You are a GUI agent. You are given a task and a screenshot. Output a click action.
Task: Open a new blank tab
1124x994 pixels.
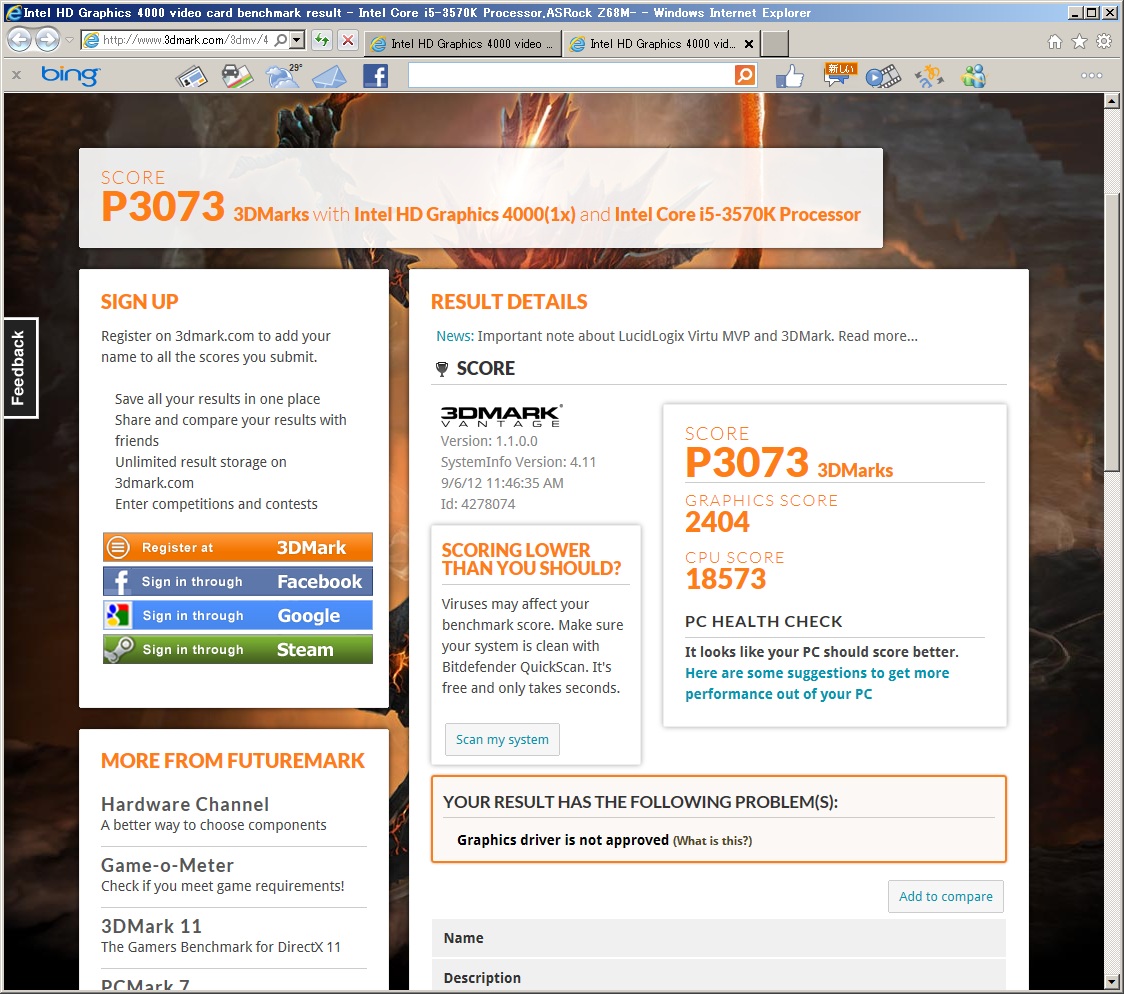coord(775,44)
